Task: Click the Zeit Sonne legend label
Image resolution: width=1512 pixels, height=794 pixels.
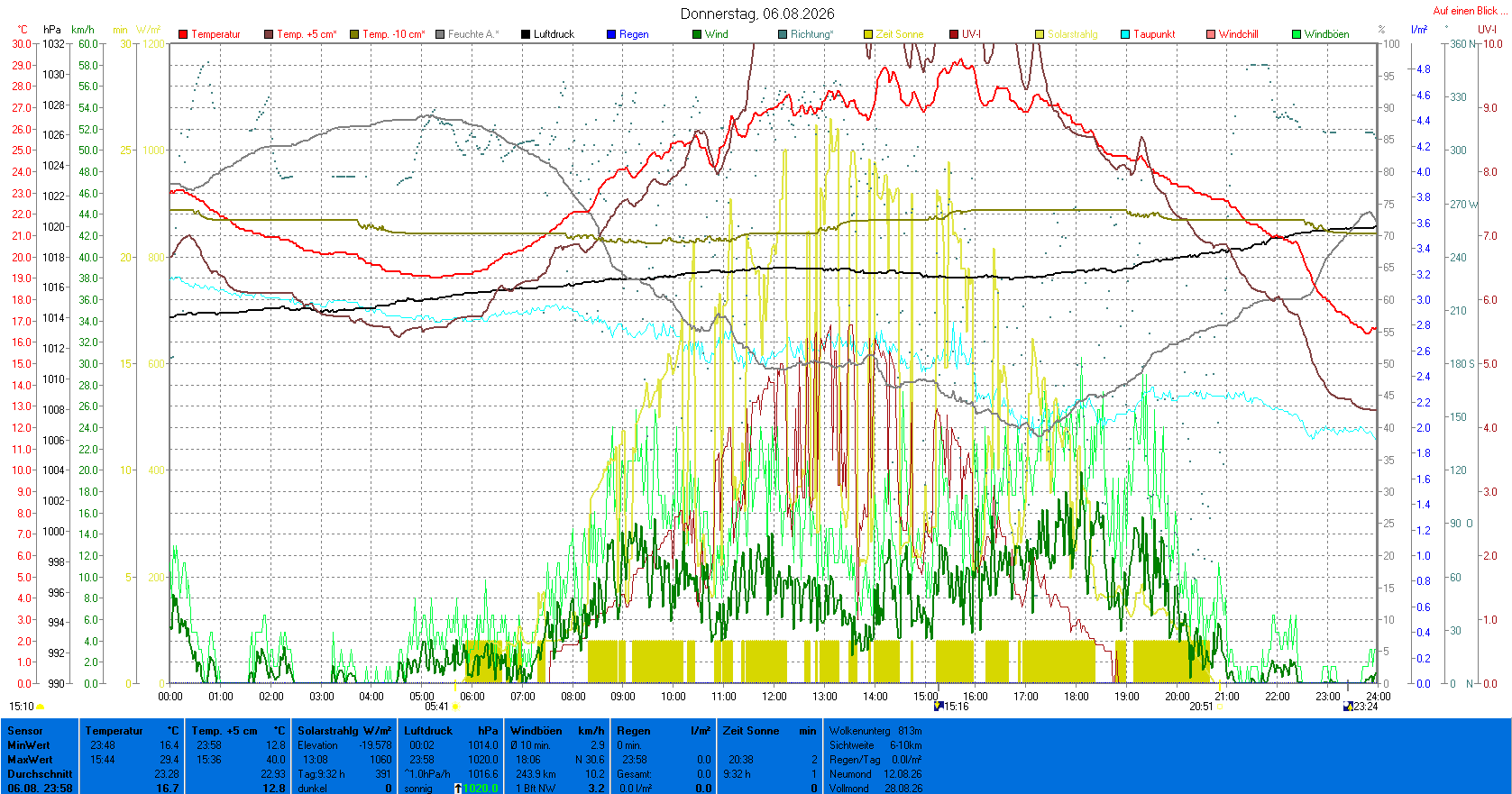Action: (x=900, y=34)
